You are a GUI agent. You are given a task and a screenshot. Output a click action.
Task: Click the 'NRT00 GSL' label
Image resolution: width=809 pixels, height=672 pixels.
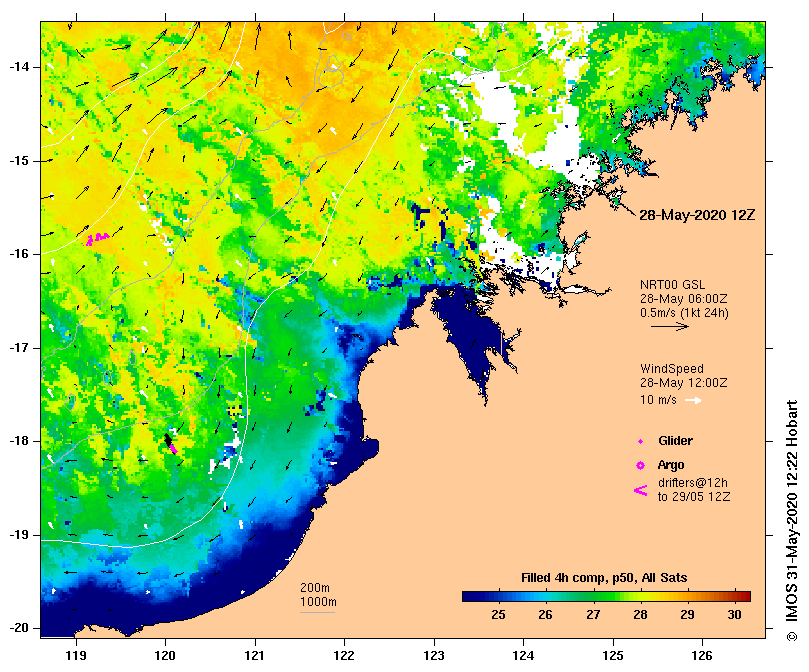point(672,284)
